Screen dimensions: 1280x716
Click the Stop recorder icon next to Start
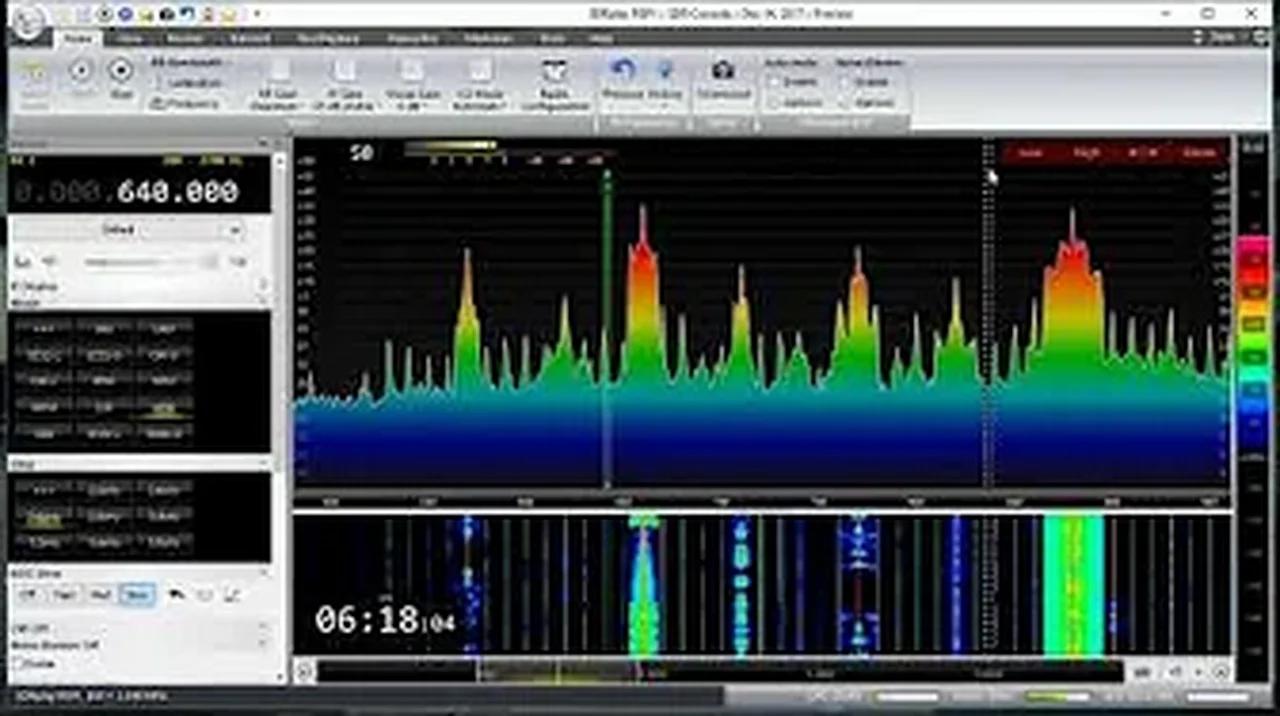tap(80, 70)
